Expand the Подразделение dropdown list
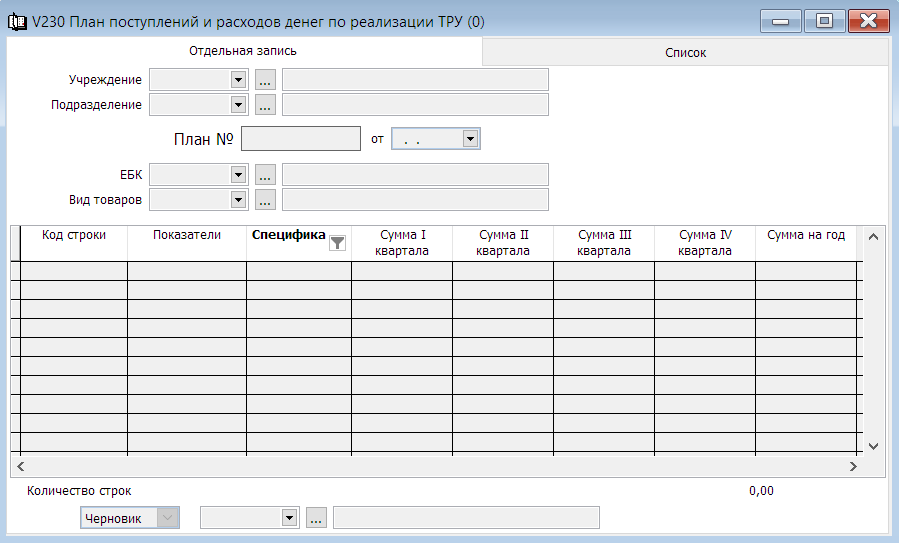 pyautogui.click(x=239, y=104)
